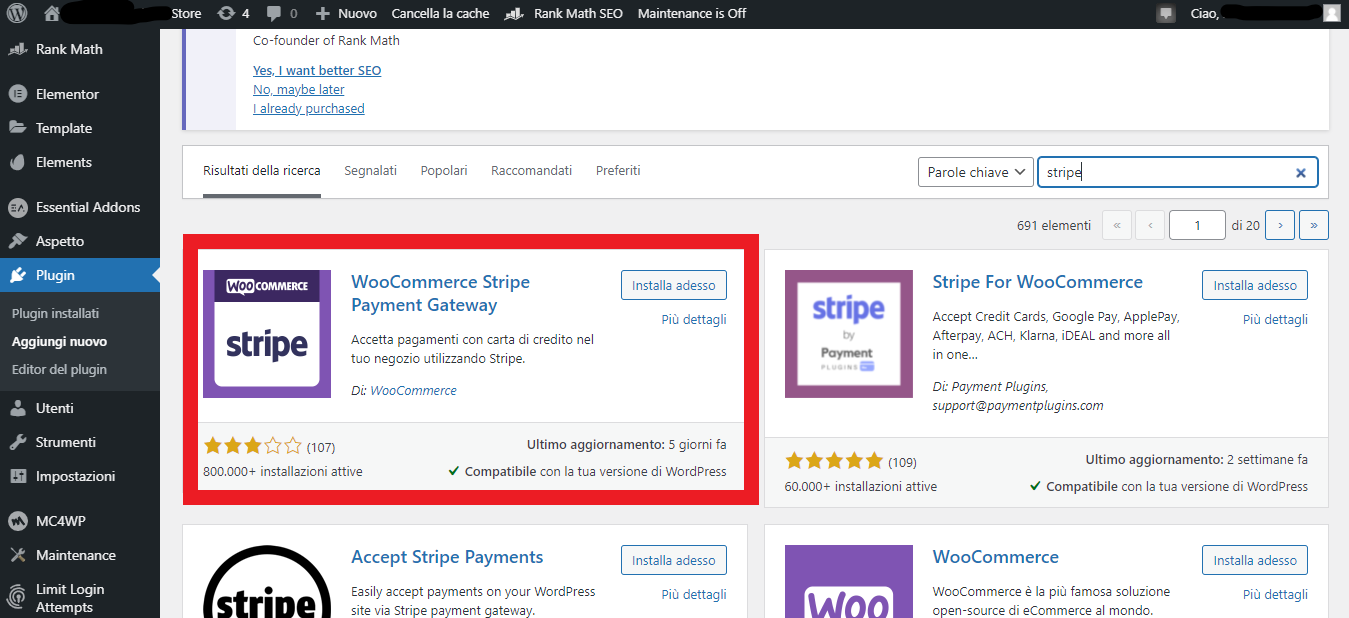Click the stripe search input field

pyautogui.click(x=1165, y=172)
